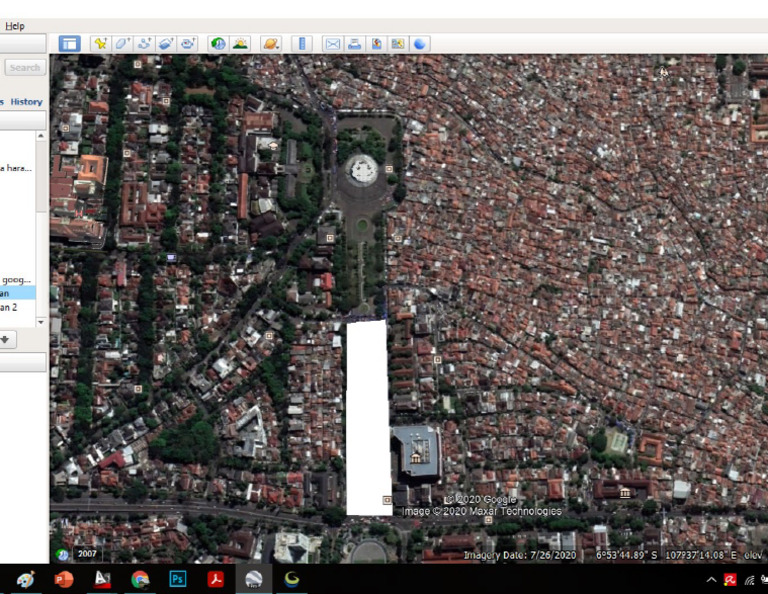Click the Print icon in toolbar
768x594 pixels.
(x=354, y=43)
